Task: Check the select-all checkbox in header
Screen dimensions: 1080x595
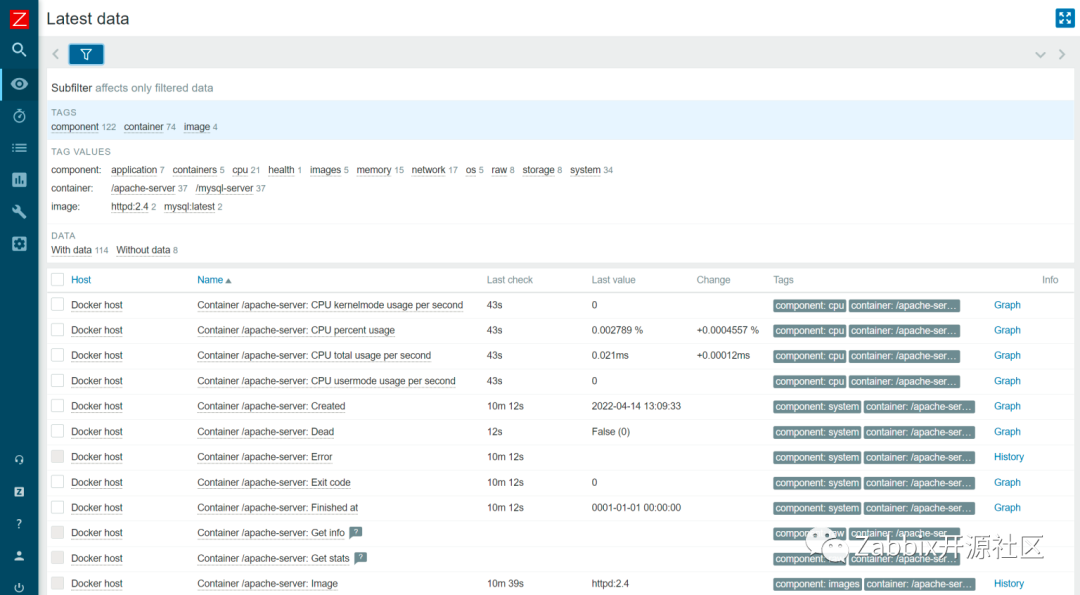Action: coord(58,280)
